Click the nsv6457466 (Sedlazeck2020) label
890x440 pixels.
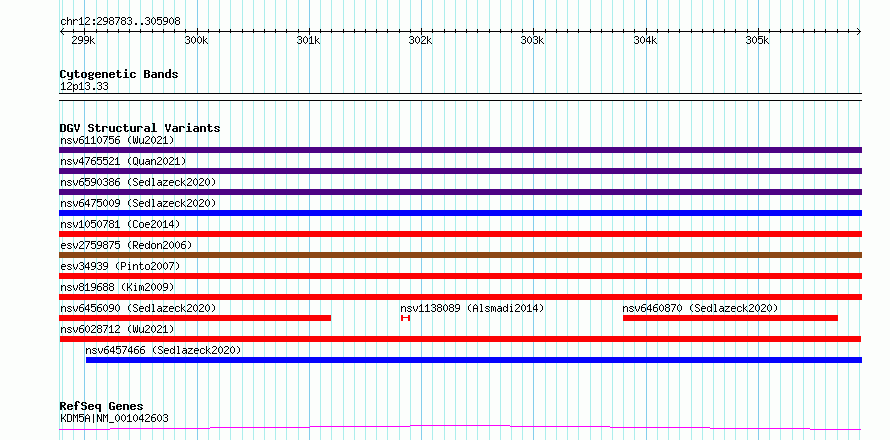click(x=163, y=350)
